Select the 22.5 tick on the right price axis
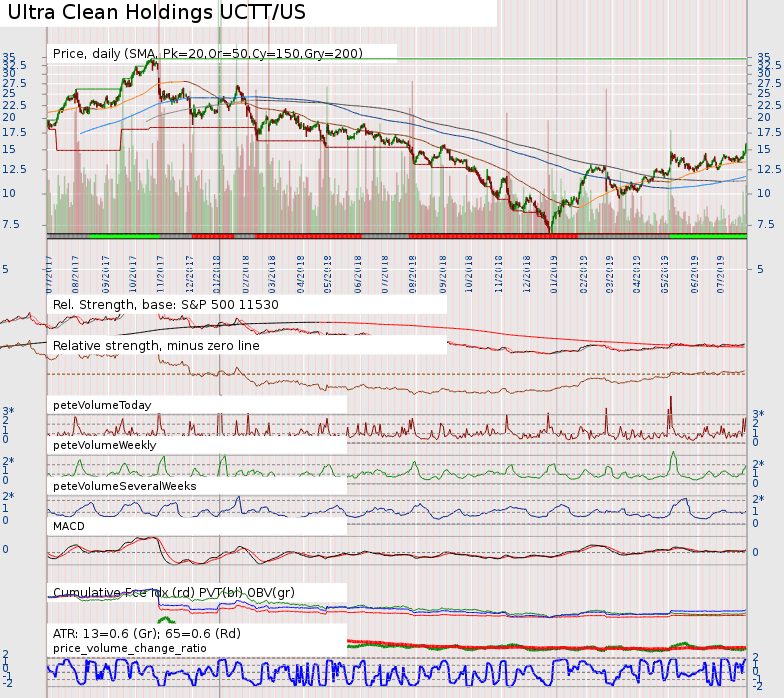Screen dimensions: 784x698 tap(770, 105)
